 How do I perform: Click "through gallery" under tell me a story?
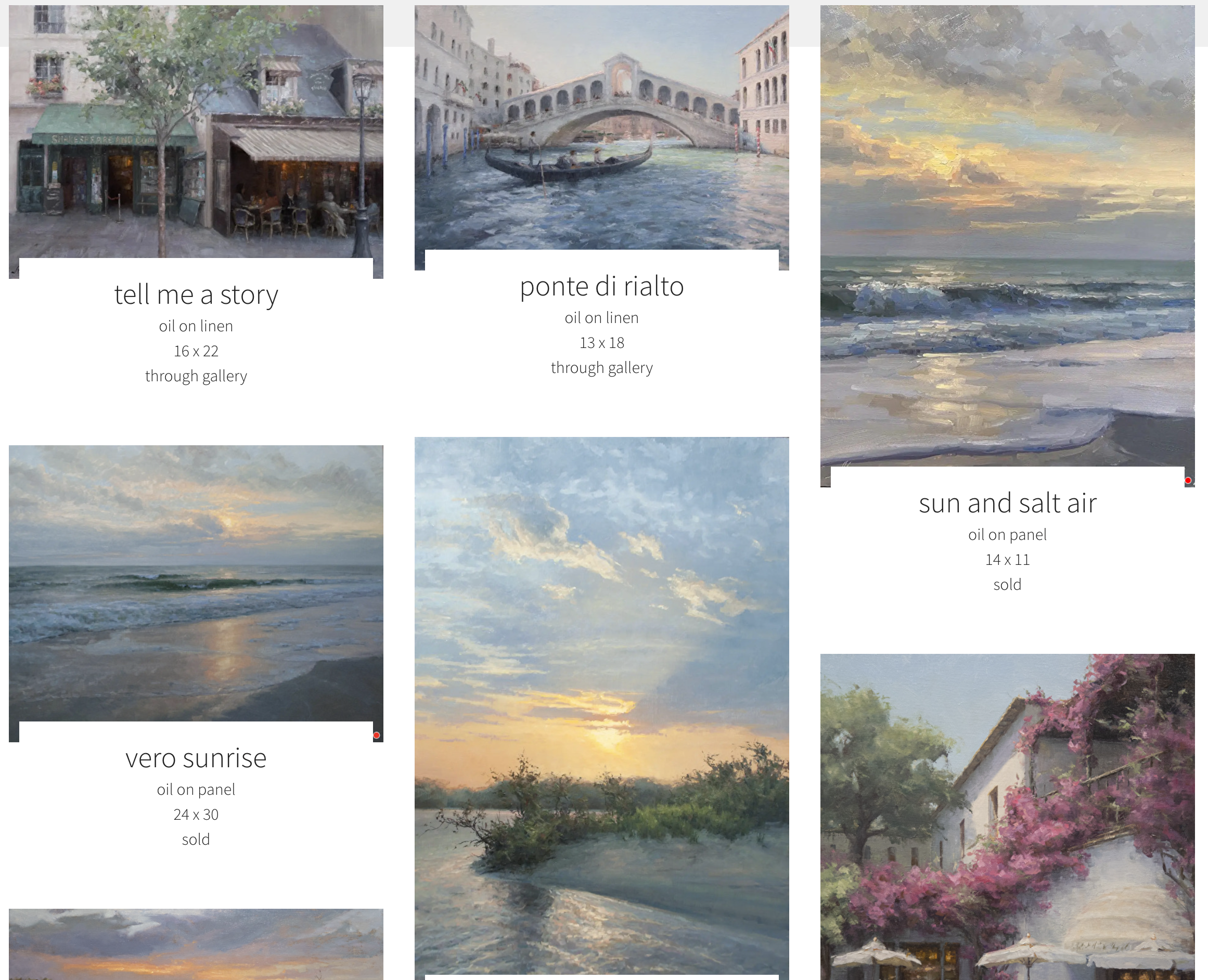[196, 376]
